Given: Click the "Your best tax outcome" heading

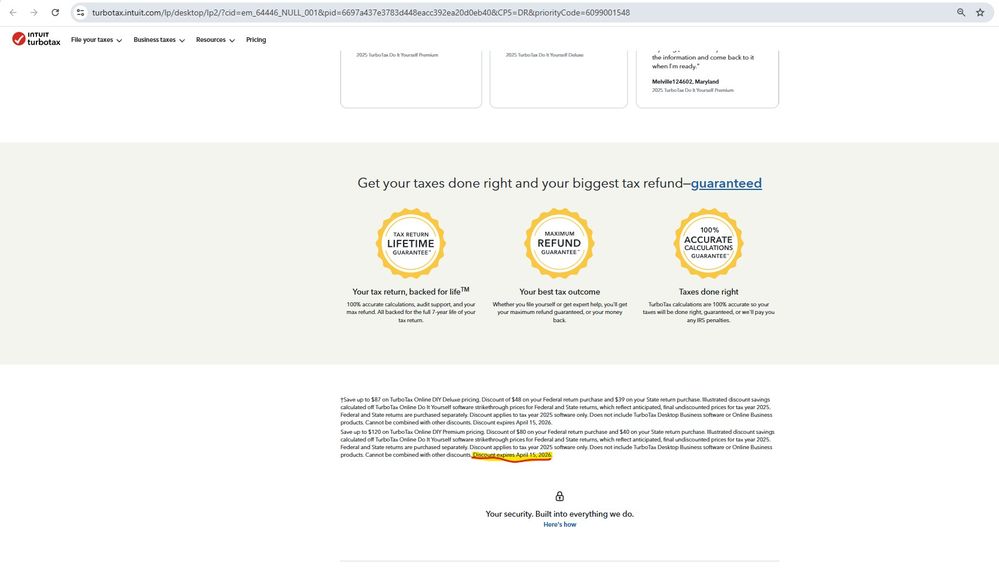Looking at the screenshot, I should (559, 292).
